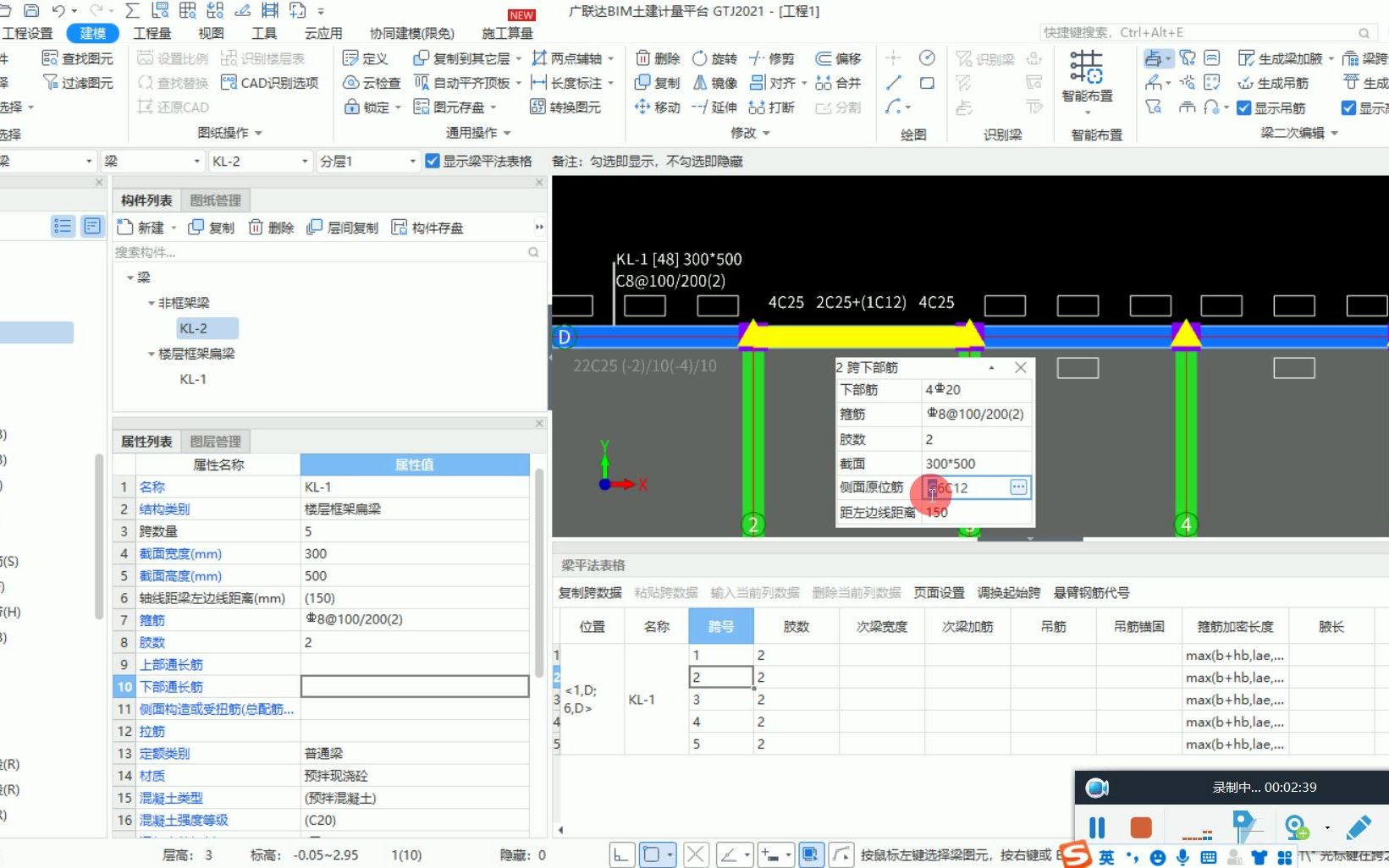Click the 转换图元 tool

(x=565, y=107)
